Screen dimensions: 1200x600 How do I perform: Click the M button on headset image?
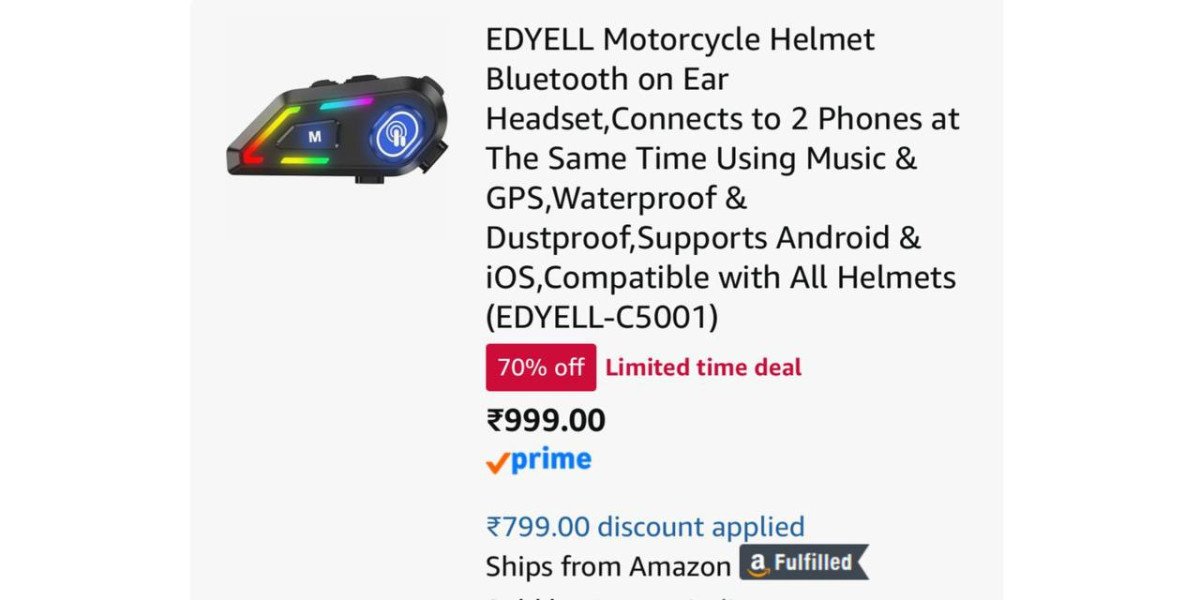pos(315,136)
